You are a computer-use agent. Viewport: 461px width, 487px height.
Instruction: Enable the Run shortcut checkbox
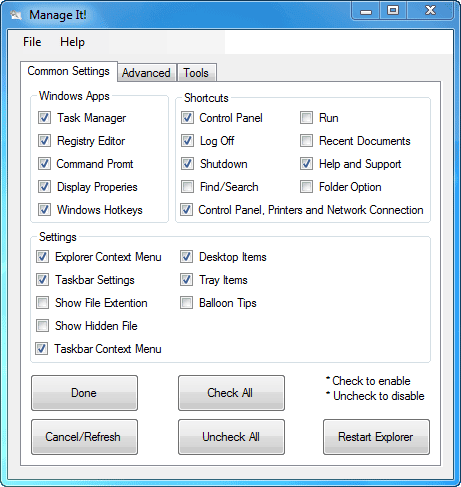coord(306,118)
